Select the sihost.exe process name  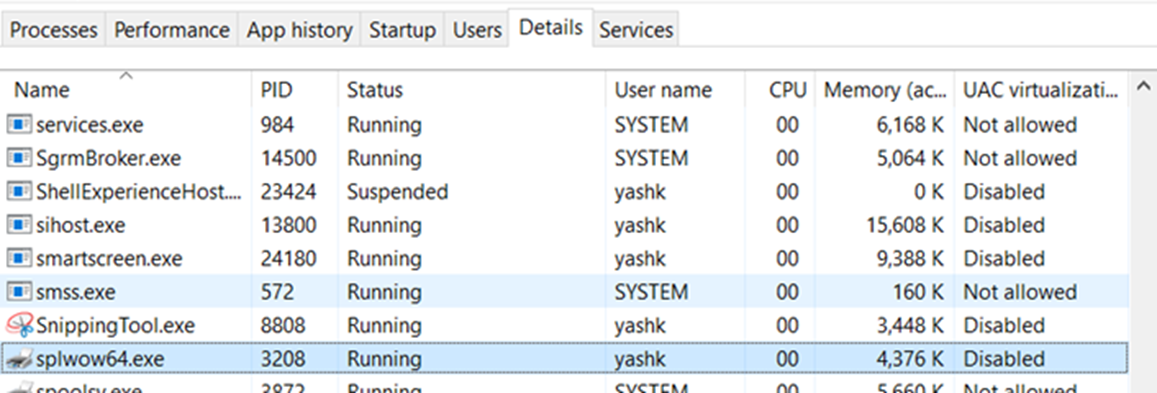[x=81, y=225]
